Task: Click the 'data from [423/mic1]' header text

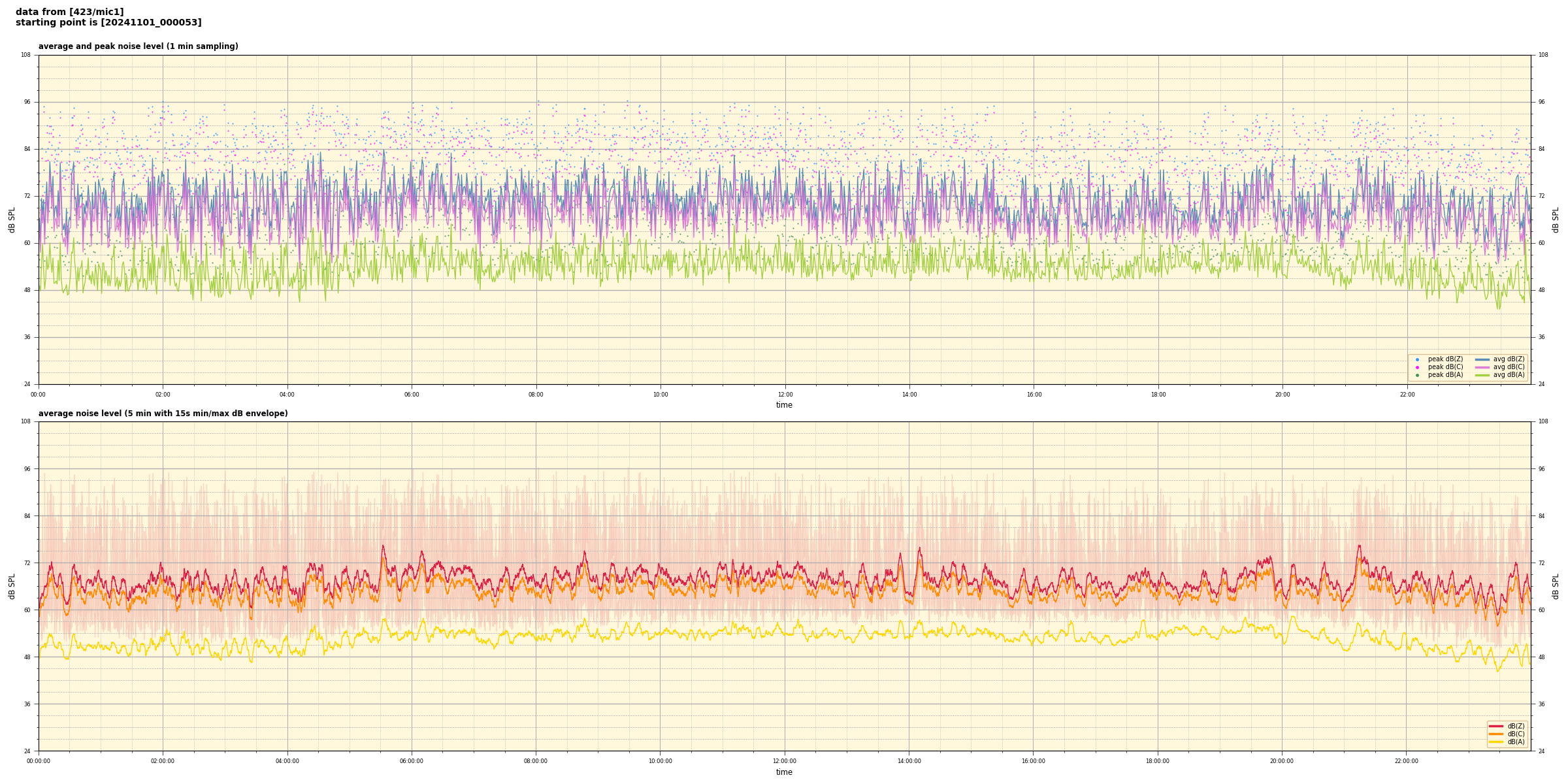Action: pos(69,12)
